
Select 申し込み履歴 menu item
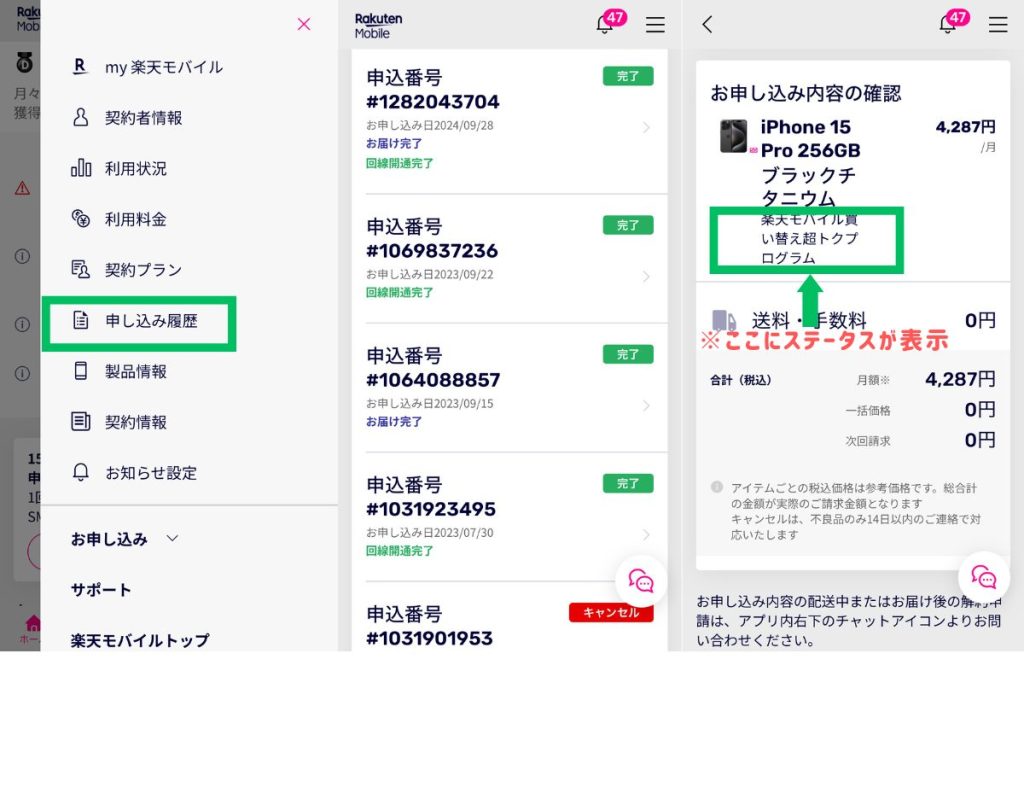[x=151, y=321]
